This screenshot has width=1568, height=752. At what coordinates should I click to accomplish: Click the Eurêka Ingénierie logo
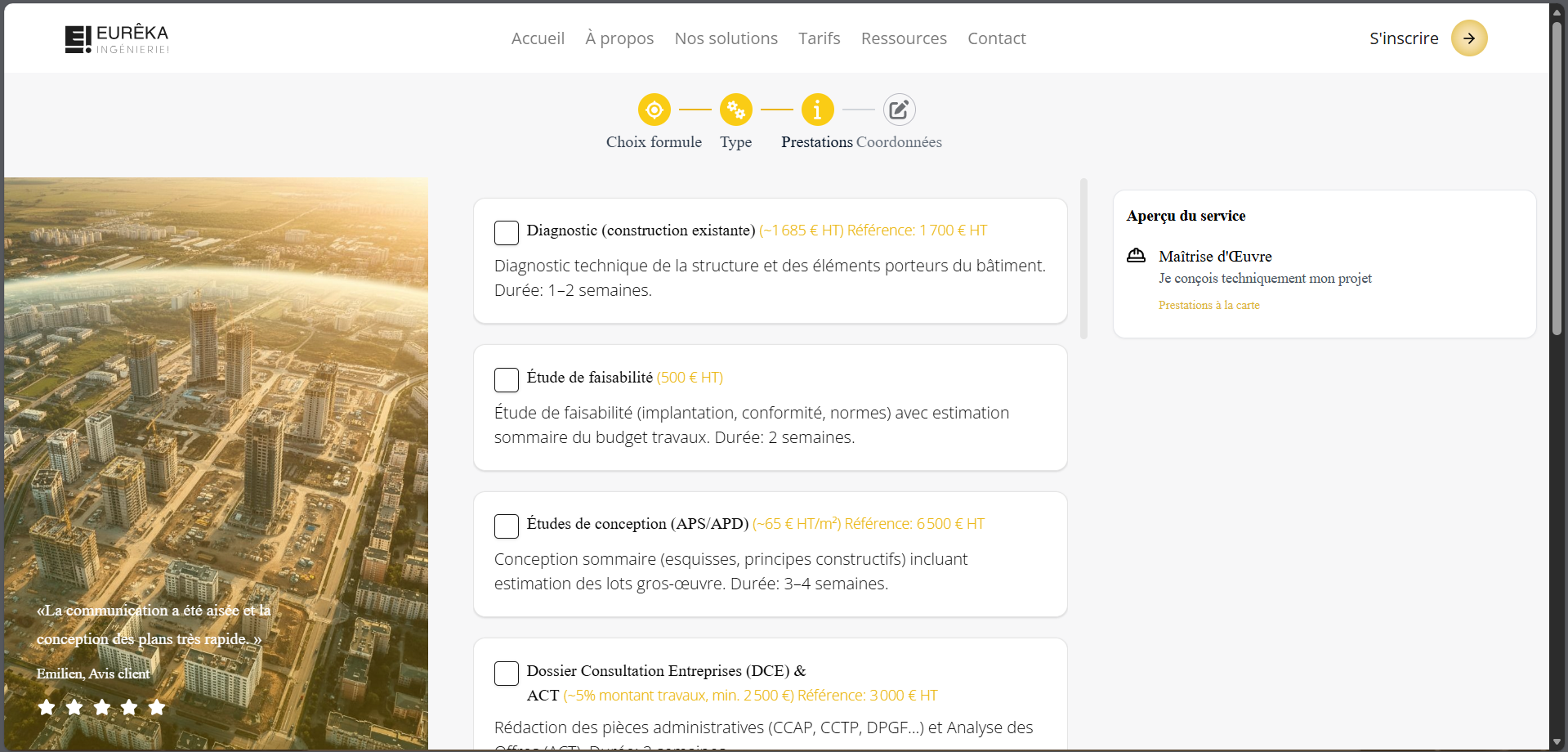pos(117,38)
